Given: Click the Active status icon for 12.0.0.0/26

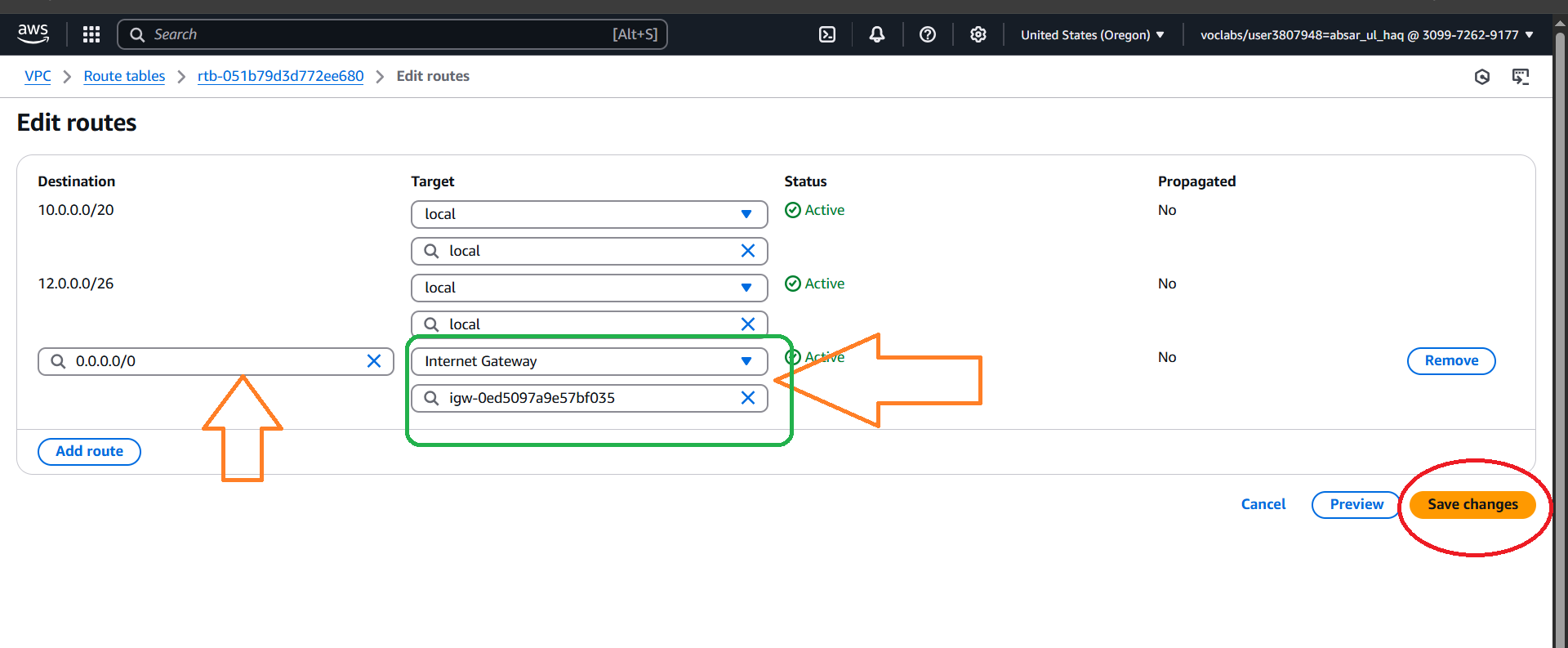Looking at the screenshot, I should (792, 284).
